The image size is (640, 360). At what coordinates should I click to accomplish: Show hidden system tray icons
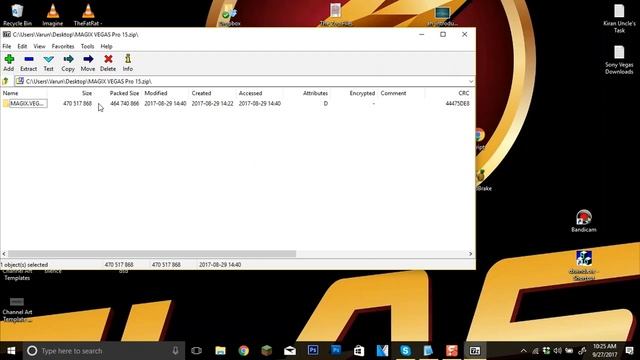[x=523, y=351]
